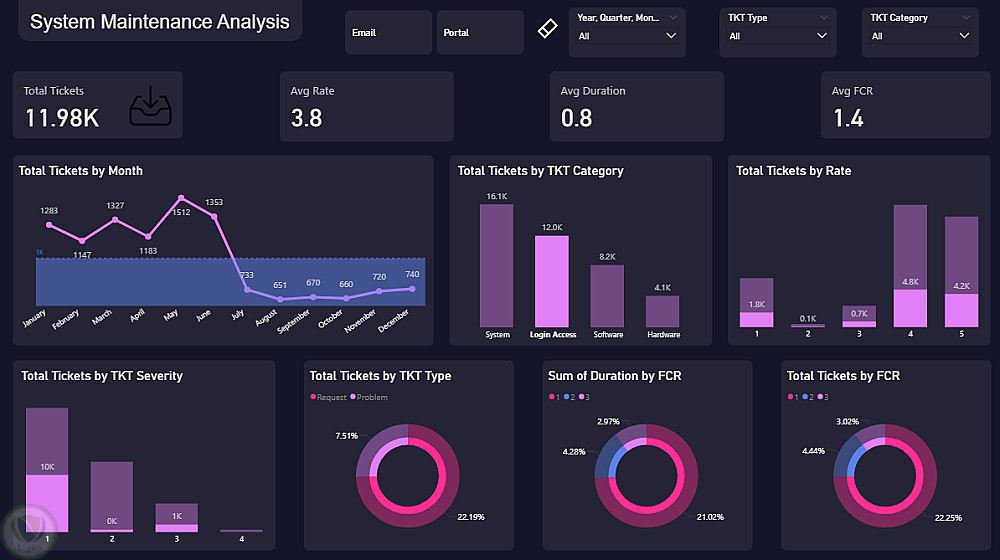Select the Login Access category bar
This screenshot has width=1000, height=560.
click(x=552, y=281)
